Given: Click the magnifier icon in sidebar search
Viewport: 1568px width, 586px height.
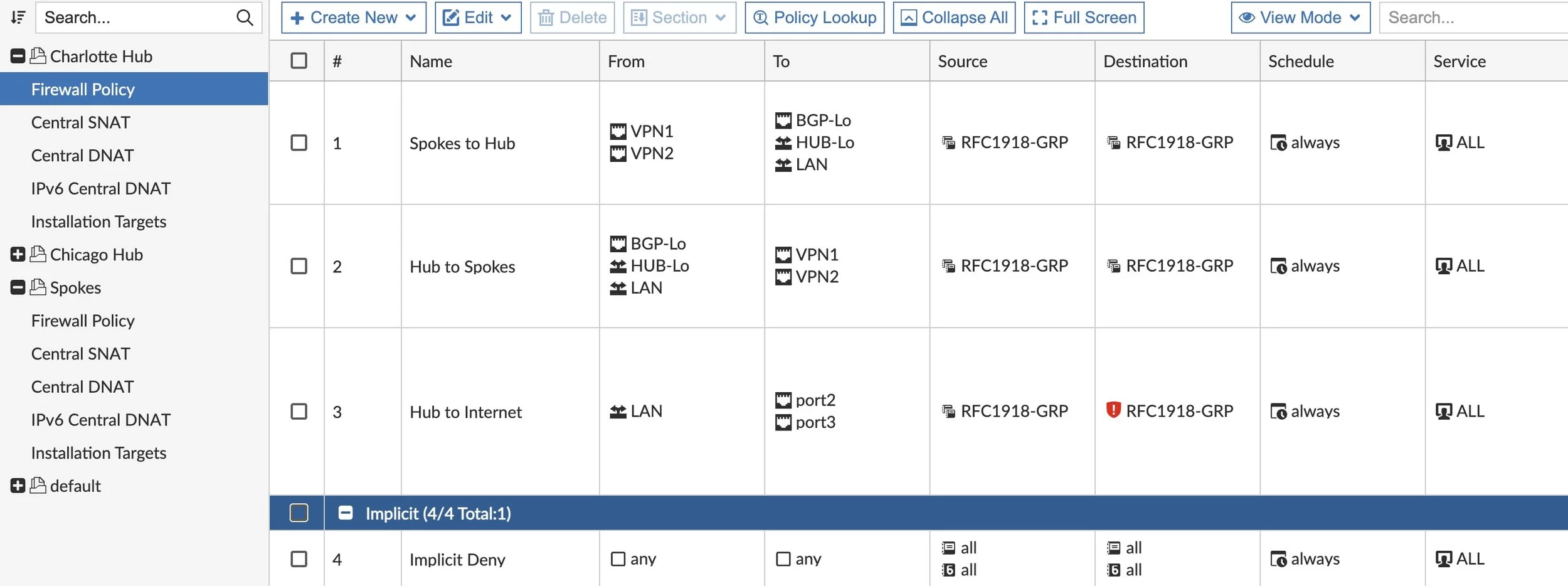Looking at the screenshot, I should tap(245, 18).
